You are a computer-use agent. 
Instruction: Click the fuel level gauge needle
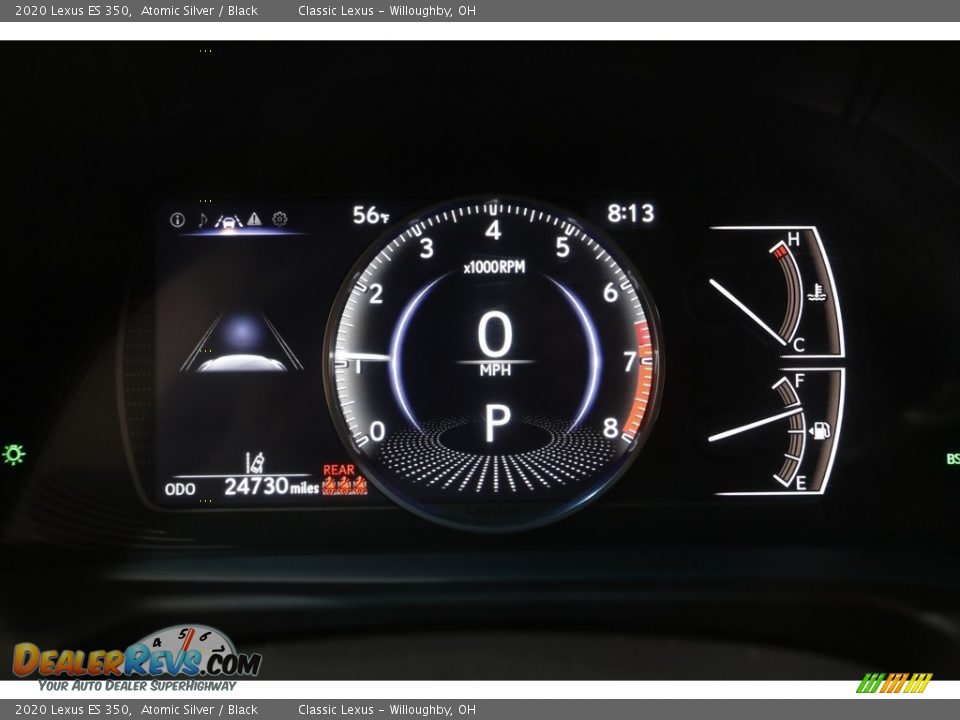tap(755, 424)
